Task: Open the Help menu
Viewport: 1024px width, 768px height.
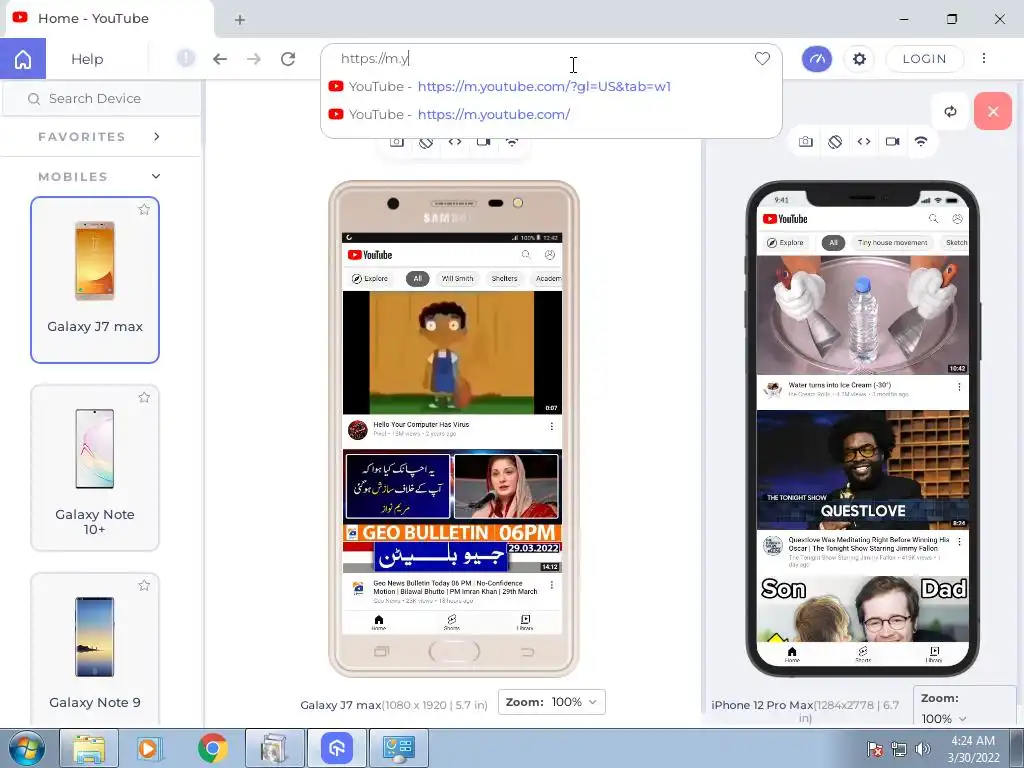Action: (87, 59)
